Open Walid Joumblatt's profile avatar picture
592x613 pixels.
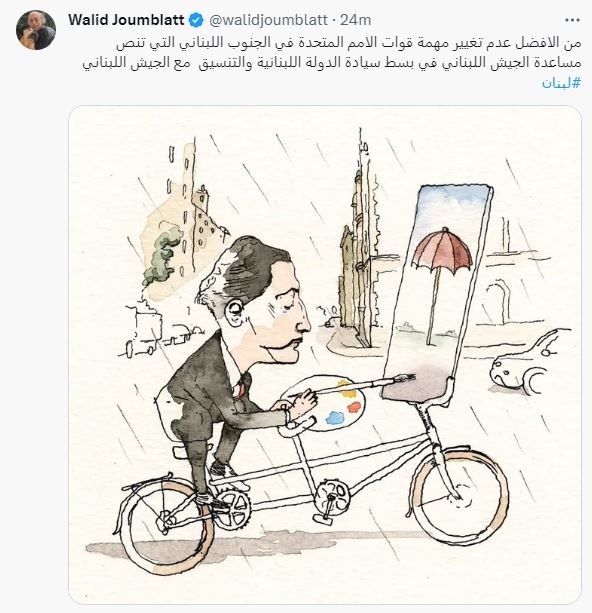[36, 30]
